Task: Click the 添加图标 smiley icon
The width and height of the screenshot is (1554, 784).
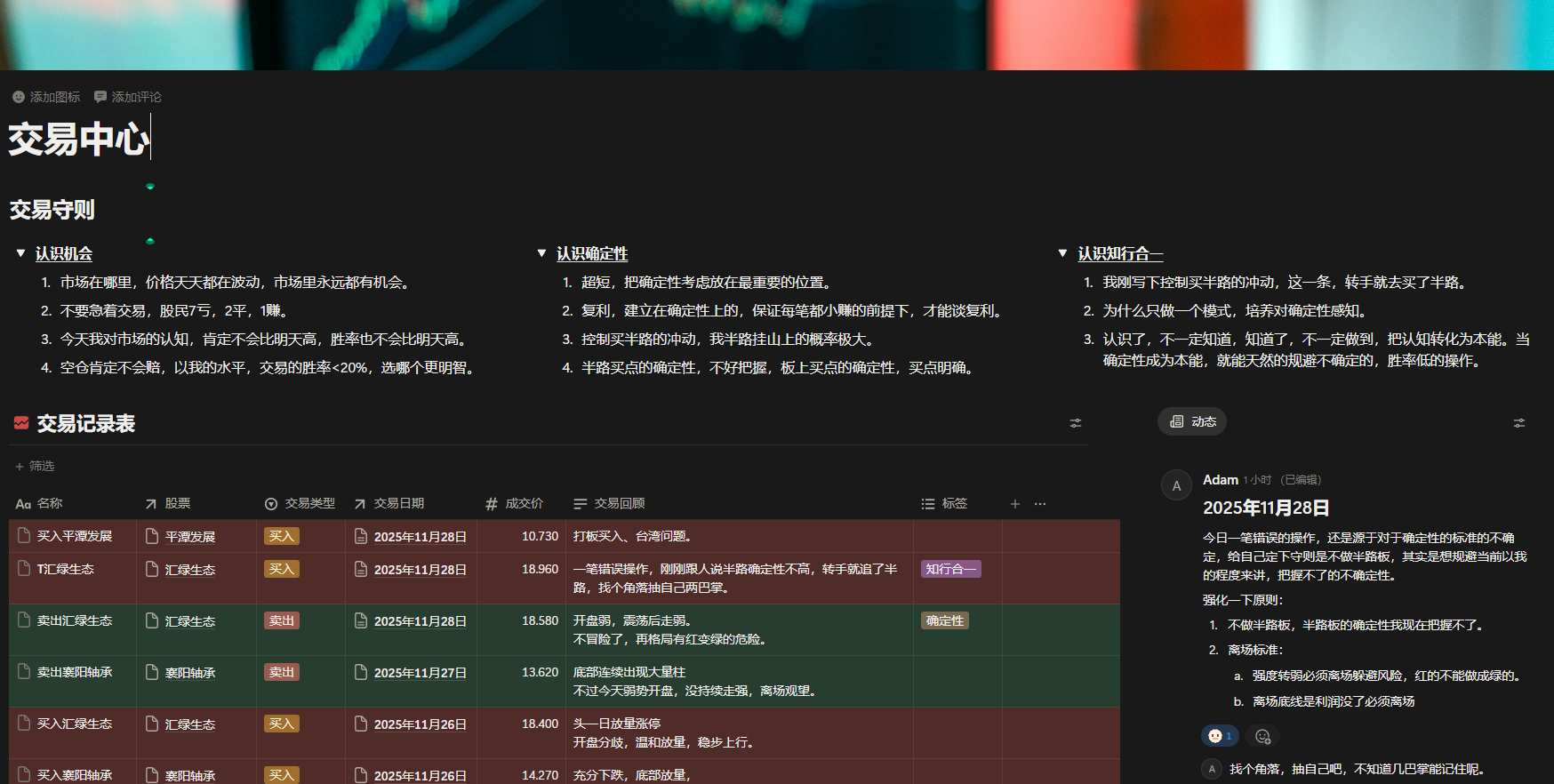Action: click(19, 97)
